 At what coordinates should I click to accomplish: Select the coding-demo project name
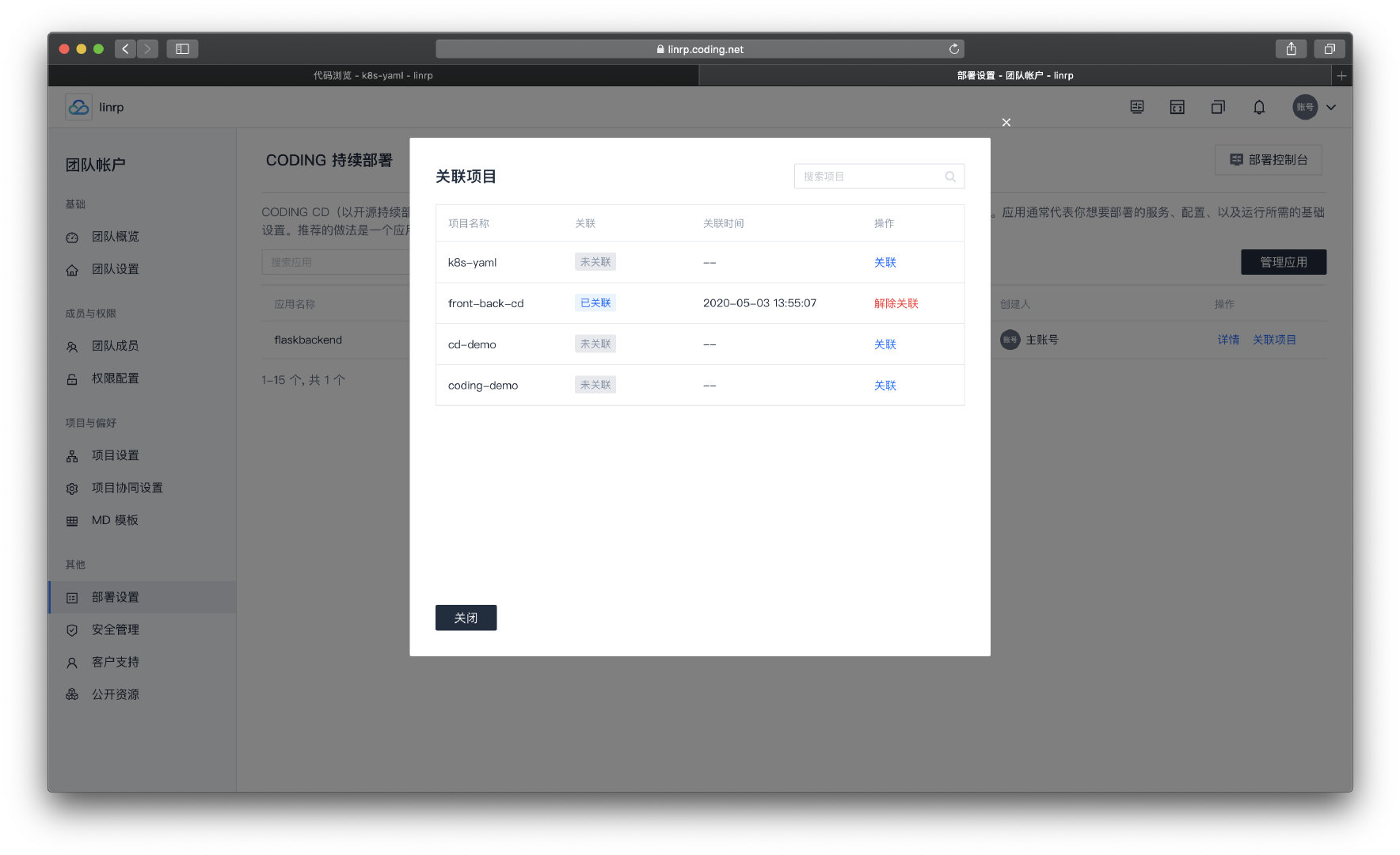tap(483, 386)
